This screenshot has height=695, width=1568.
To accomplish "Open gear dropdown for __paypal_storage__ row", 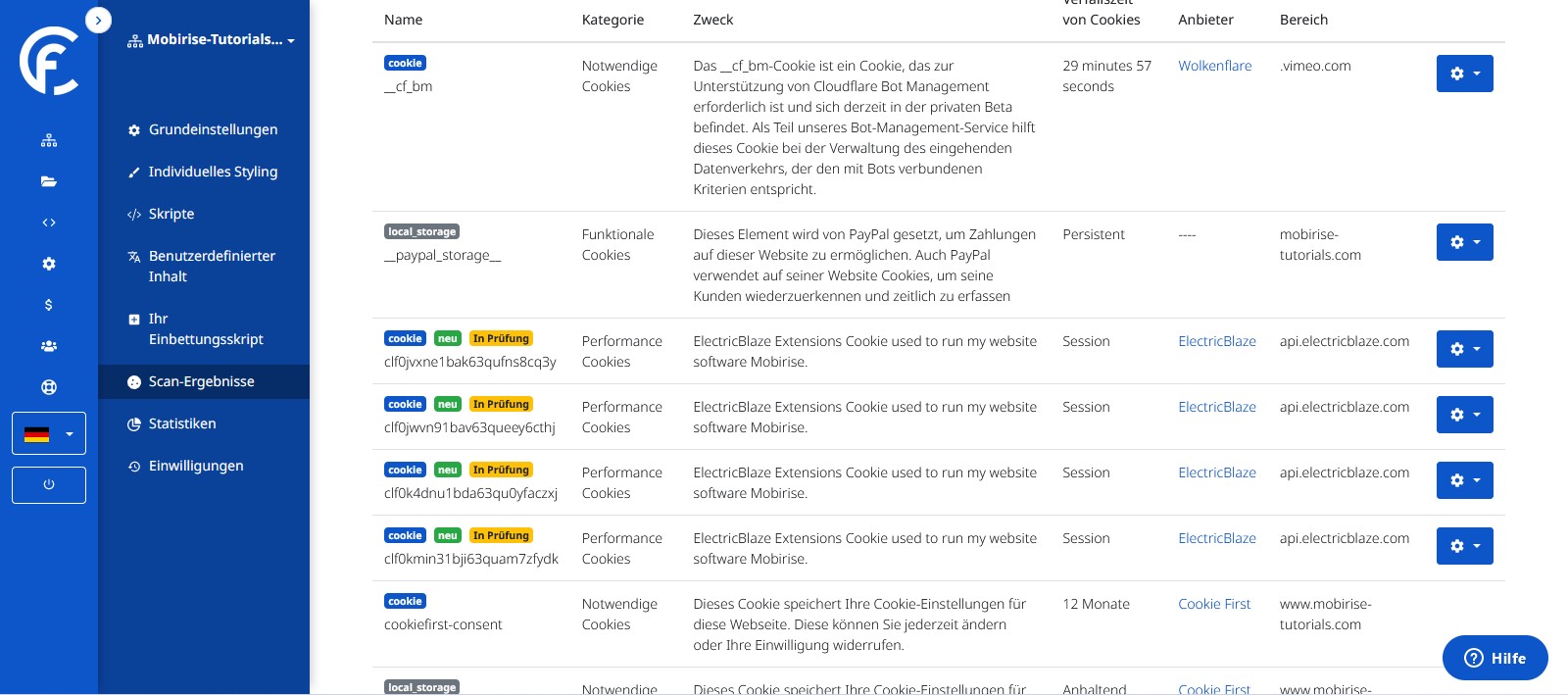I will point(1464,242).
